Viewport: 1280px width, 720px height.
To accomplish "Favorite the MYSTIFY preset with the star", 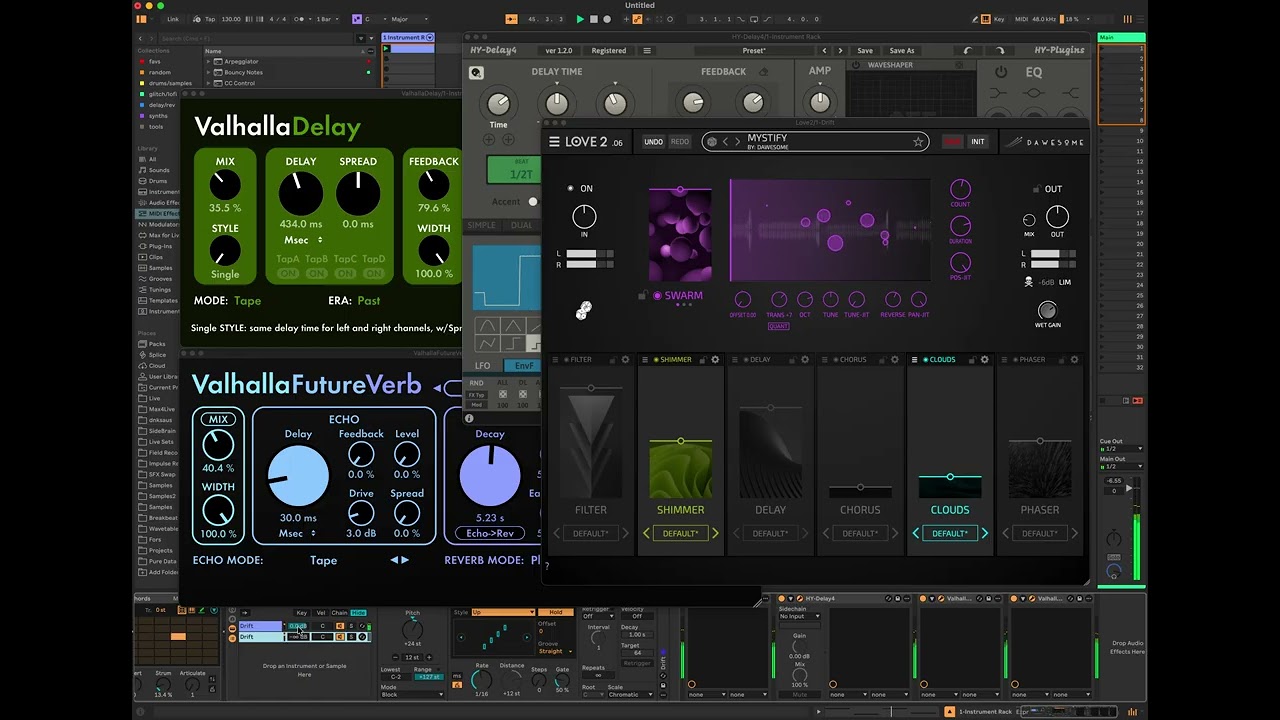I will click(x=918, y=142).
